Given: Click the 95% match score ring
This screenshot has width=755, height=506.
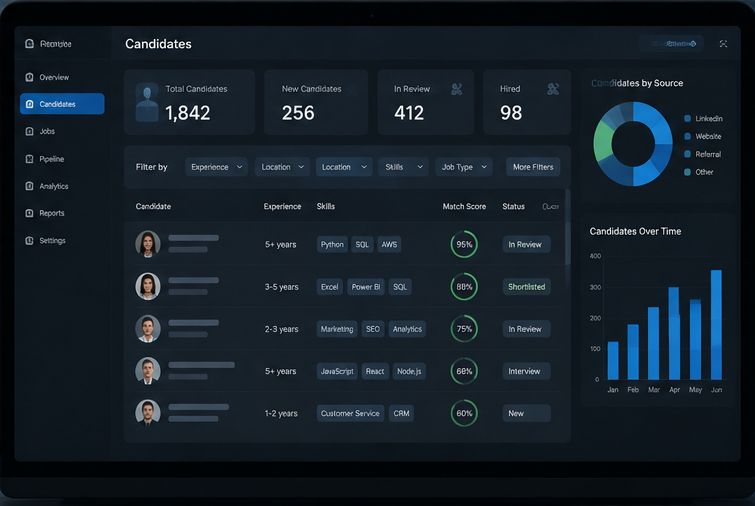Looking at the screenshot, I should [464, 245].
